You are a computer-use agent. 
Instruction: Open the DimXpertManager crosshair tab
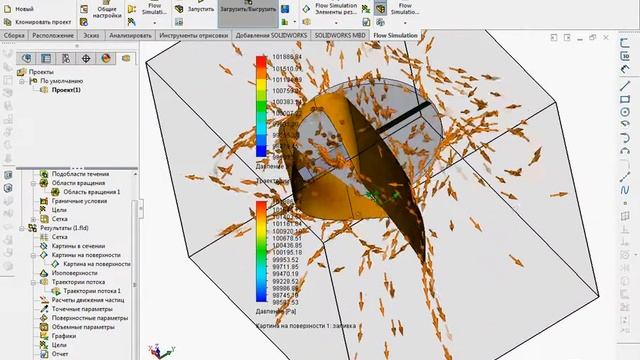point(86,58)
